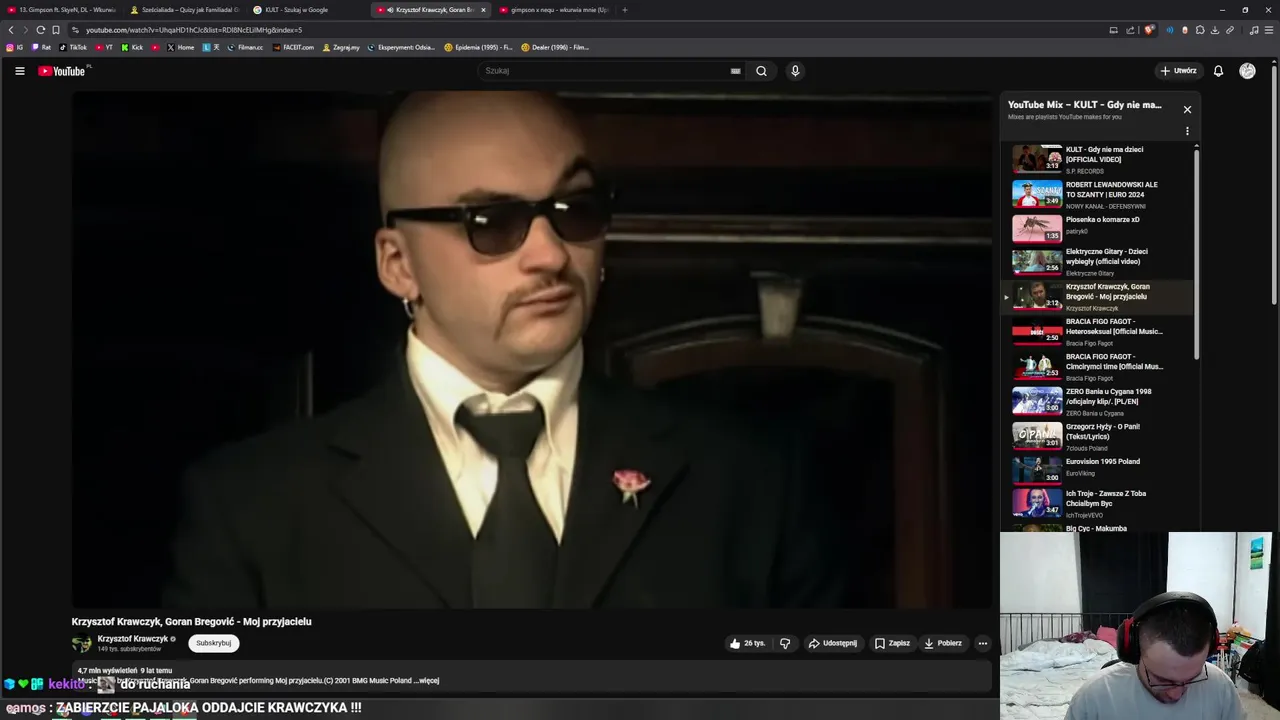1280x720 pixels.
Task: Open the IG bookmark
Action: tap(15, 47)
